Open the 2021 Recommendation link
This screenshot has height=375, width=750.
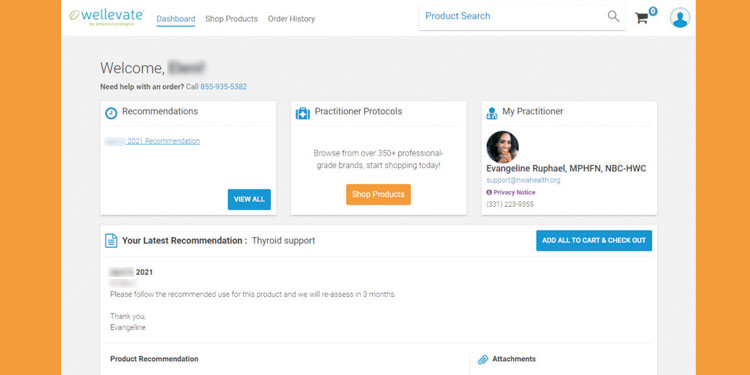pos(152,141)
